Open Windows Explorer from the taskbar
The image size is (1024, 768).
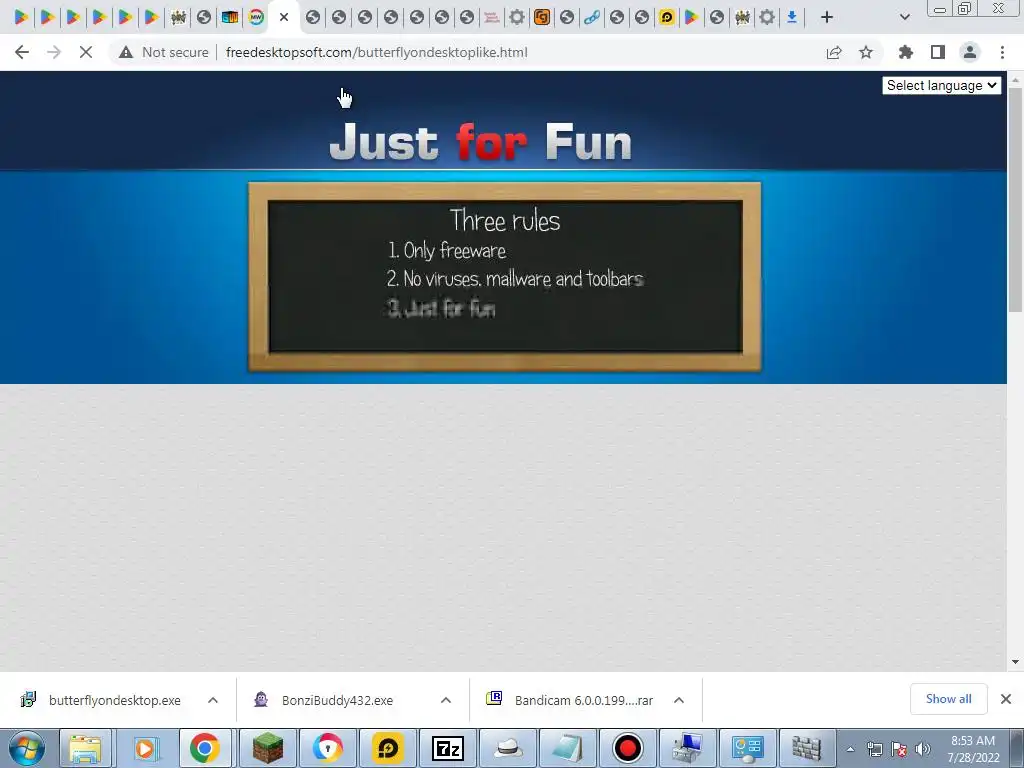pos(86,748)
